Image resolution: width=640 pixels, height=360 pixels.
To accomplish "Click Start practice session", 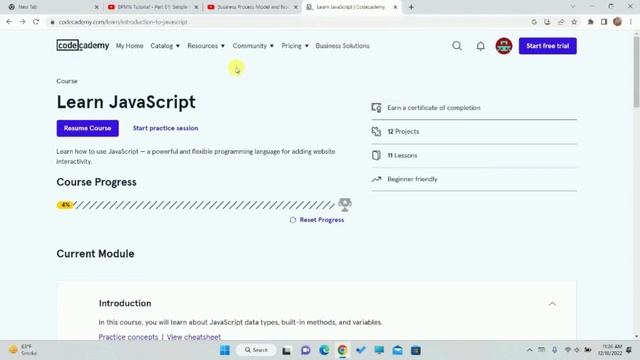I will click(165, 128).
